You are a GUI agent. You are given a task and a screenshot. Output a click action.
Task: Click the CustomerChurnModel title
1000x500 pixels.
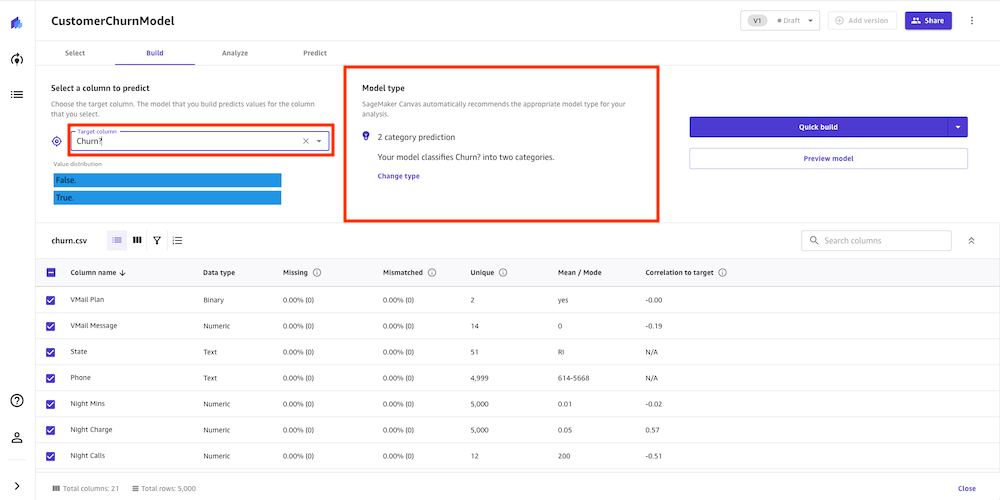pyautogui.click(x=113, y=21)
